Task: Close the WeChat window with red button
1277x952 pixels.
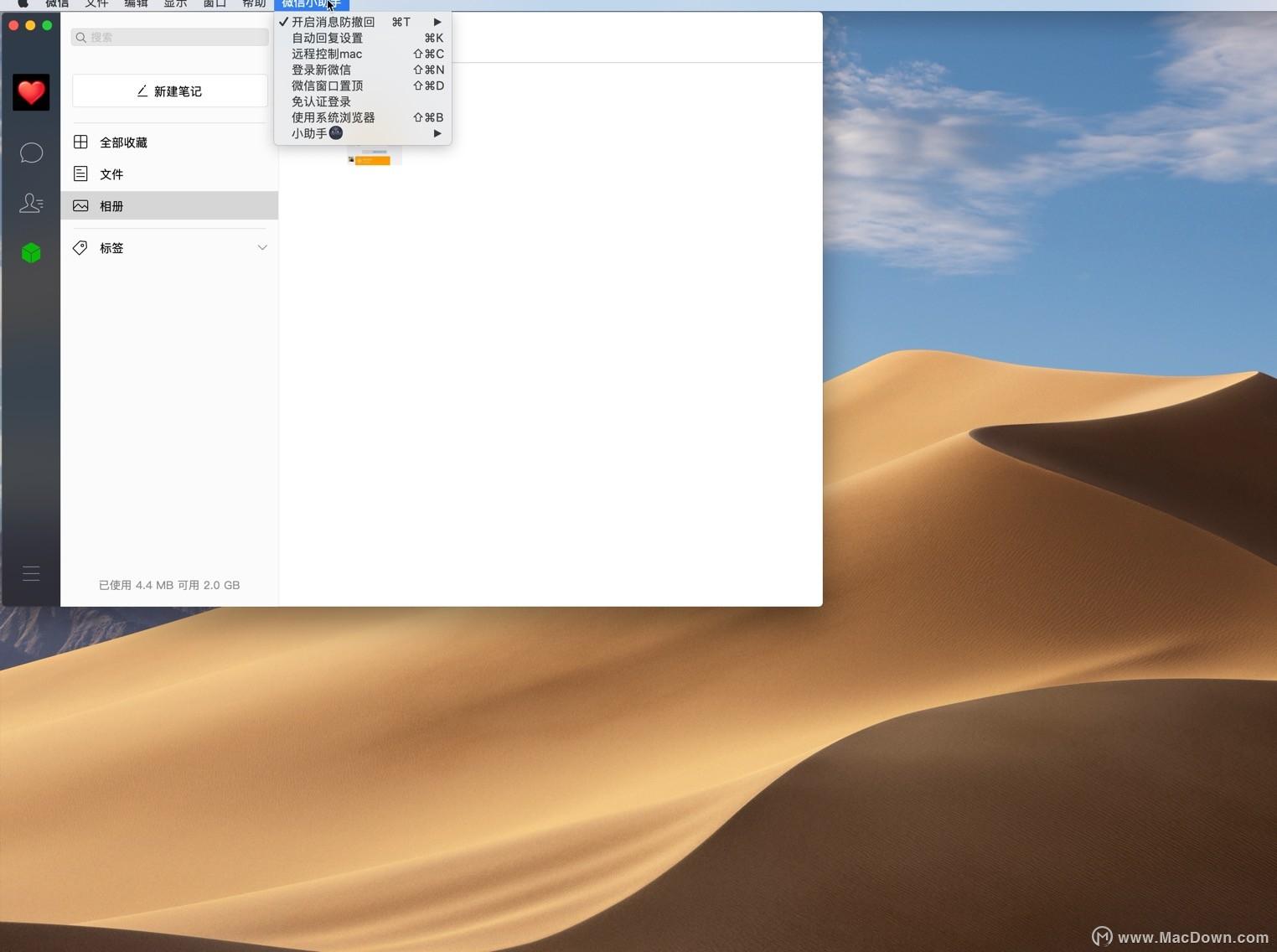Action: click(x=13, y=25)
